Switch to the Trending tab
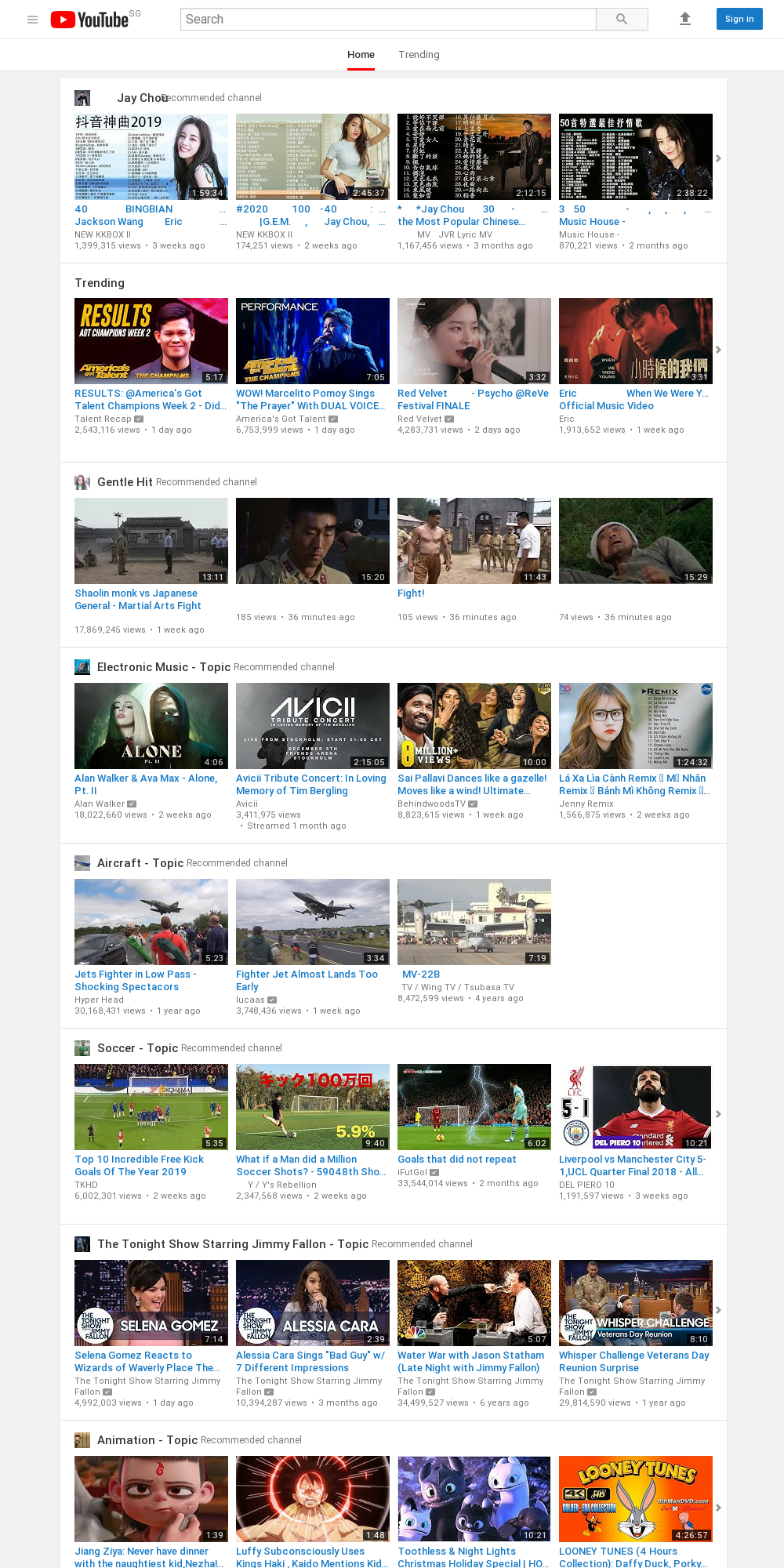This screenshot has width=784, height=1568. pyautogui.click(x=419, y=55)
